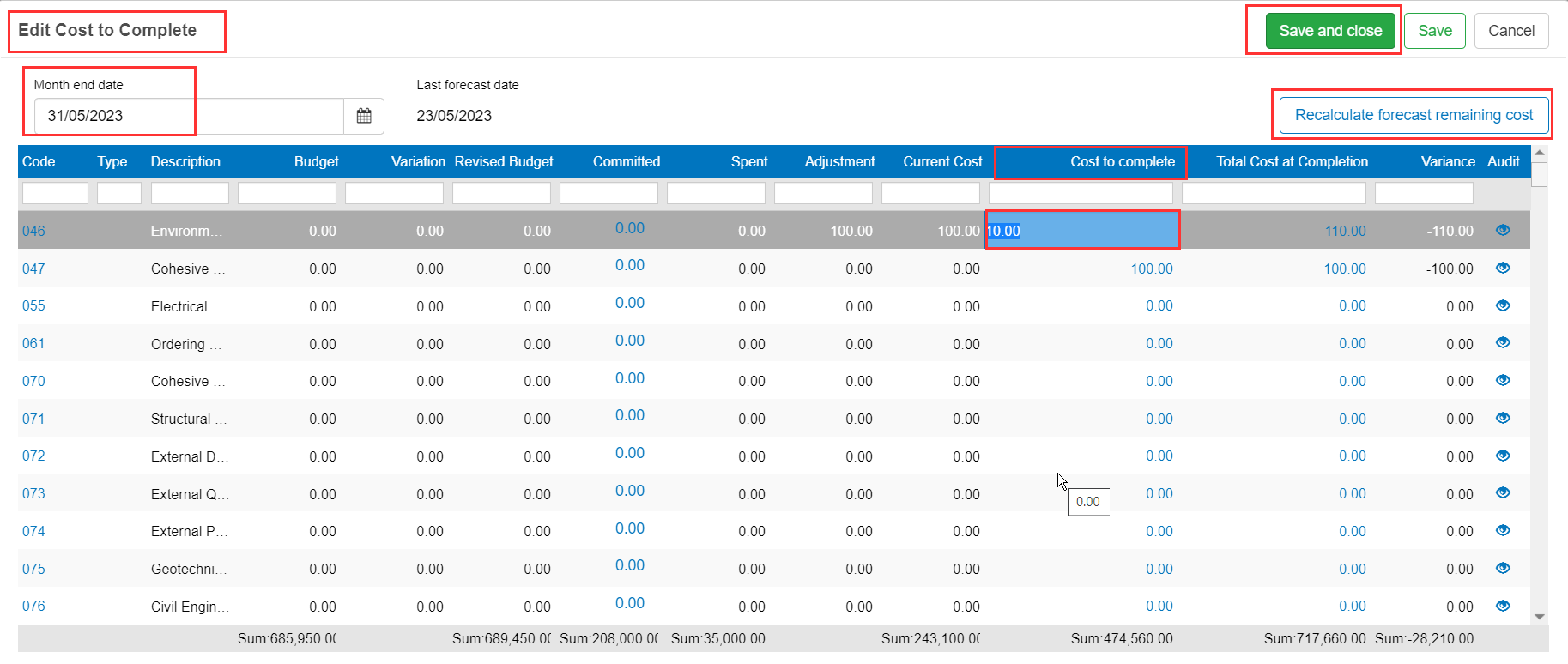View audit for code 070
1568x664 pixels.
click(1503, 380)
